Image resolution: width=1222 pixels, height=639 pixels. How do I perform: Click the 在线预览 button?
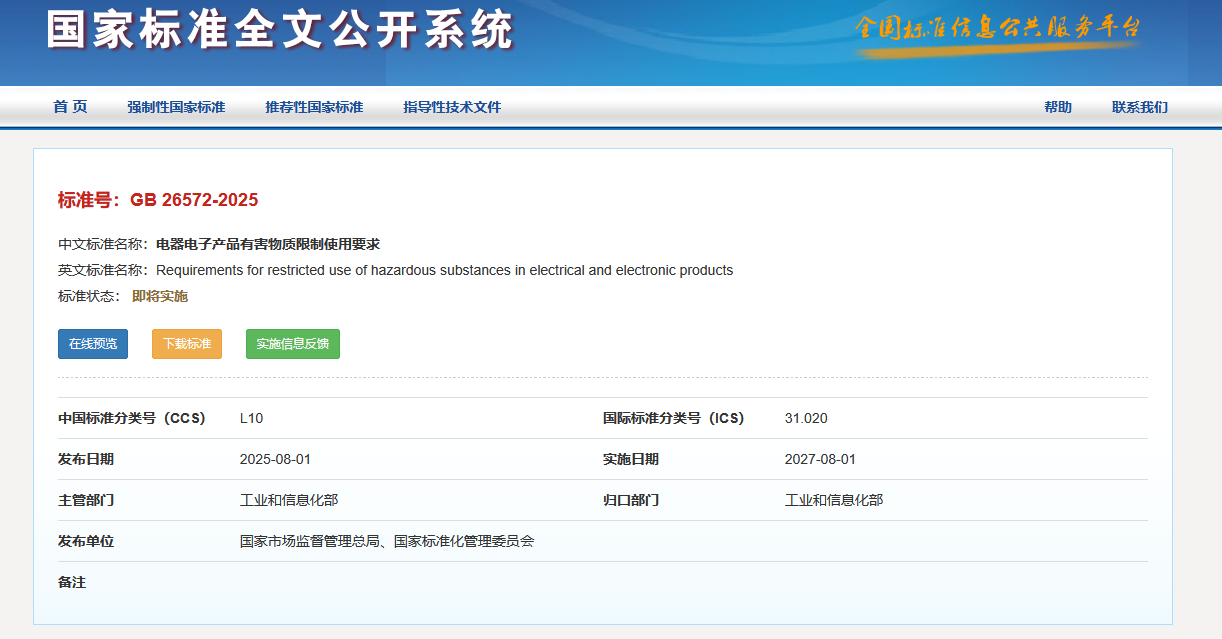point(93,344)
